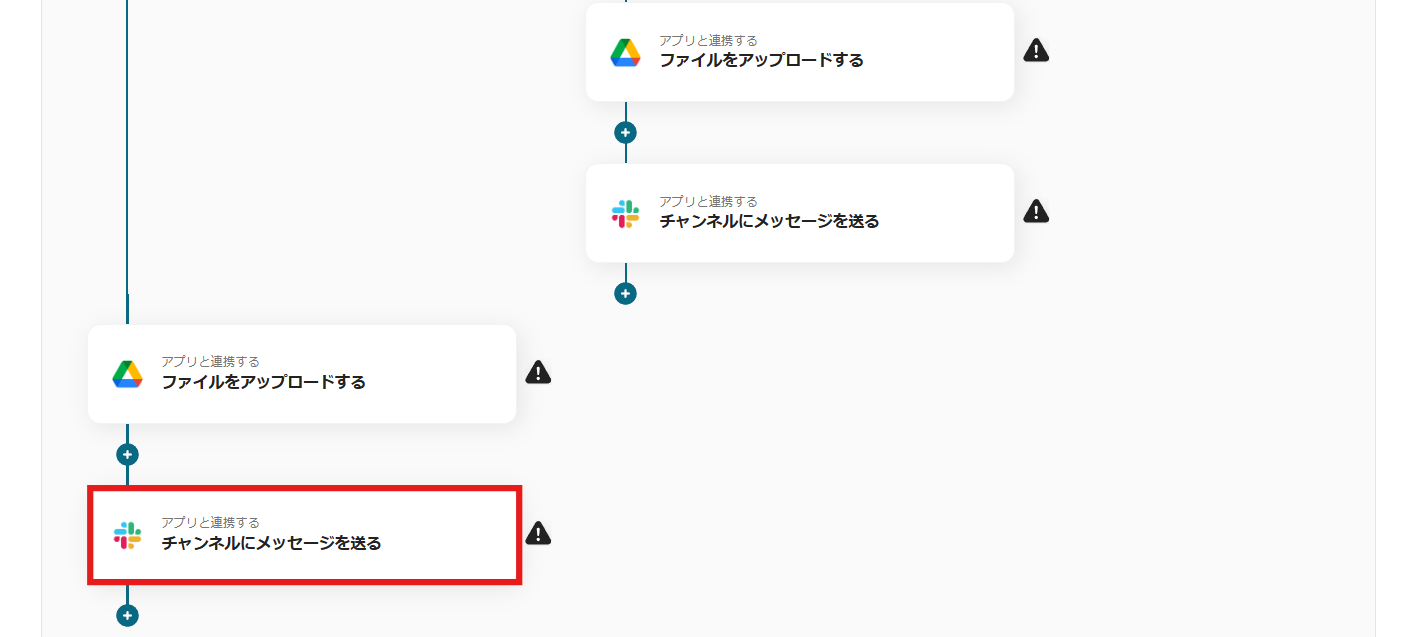Open the left-branch ファイルをアップロードする step title
Screen dimensions: 1420x637
click(x=263, y=382)
